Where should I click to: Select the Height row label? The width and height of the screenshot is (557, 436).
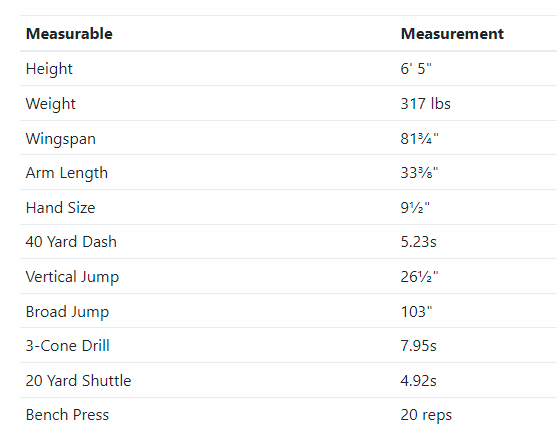(x=49, y=69)
